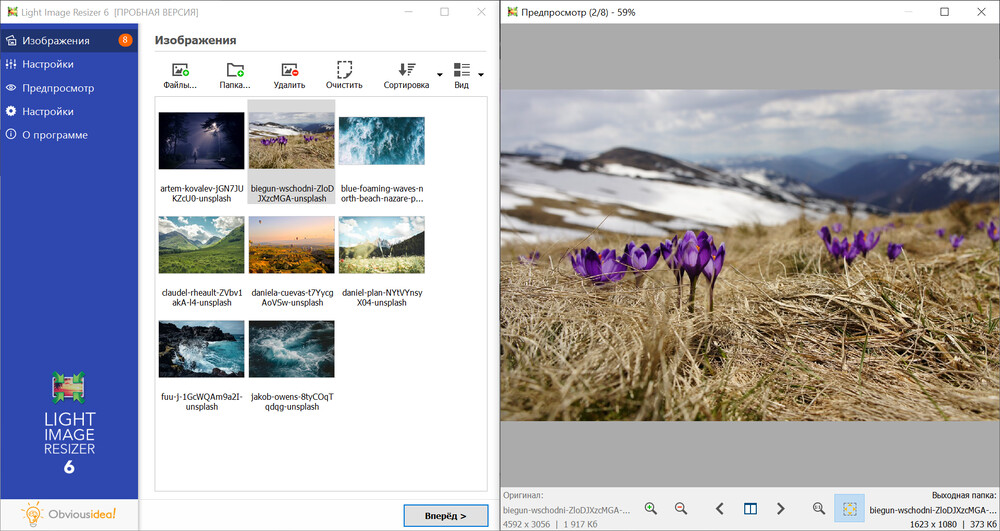Zoom out on preview image
Viewport: 1000px width, 531px height.
click(680, 508)
